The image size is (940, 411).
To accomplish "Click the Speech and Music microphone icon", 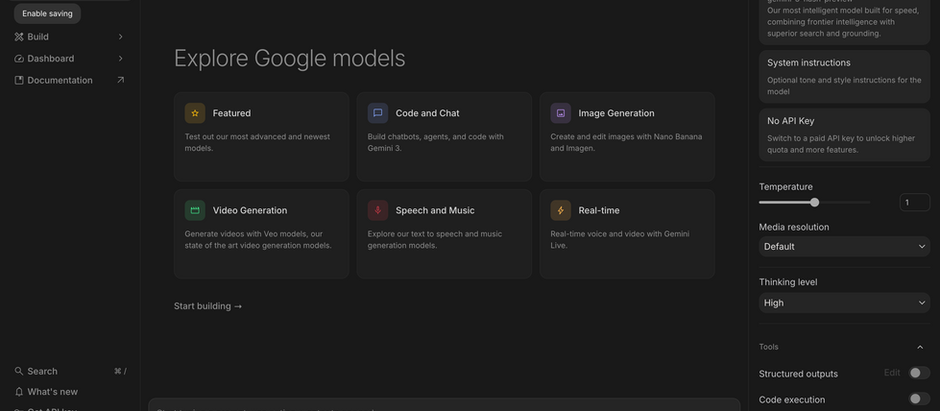I will pyautogui.click(x=378, y=210).
